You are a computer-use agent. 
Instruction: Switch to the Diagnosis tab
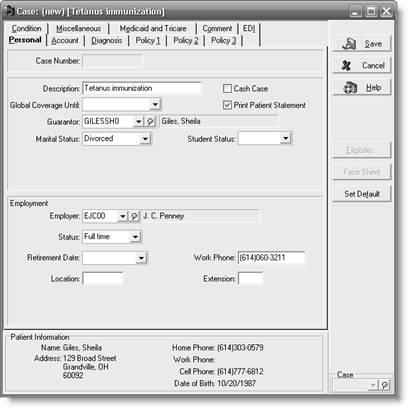click(107, 41)
